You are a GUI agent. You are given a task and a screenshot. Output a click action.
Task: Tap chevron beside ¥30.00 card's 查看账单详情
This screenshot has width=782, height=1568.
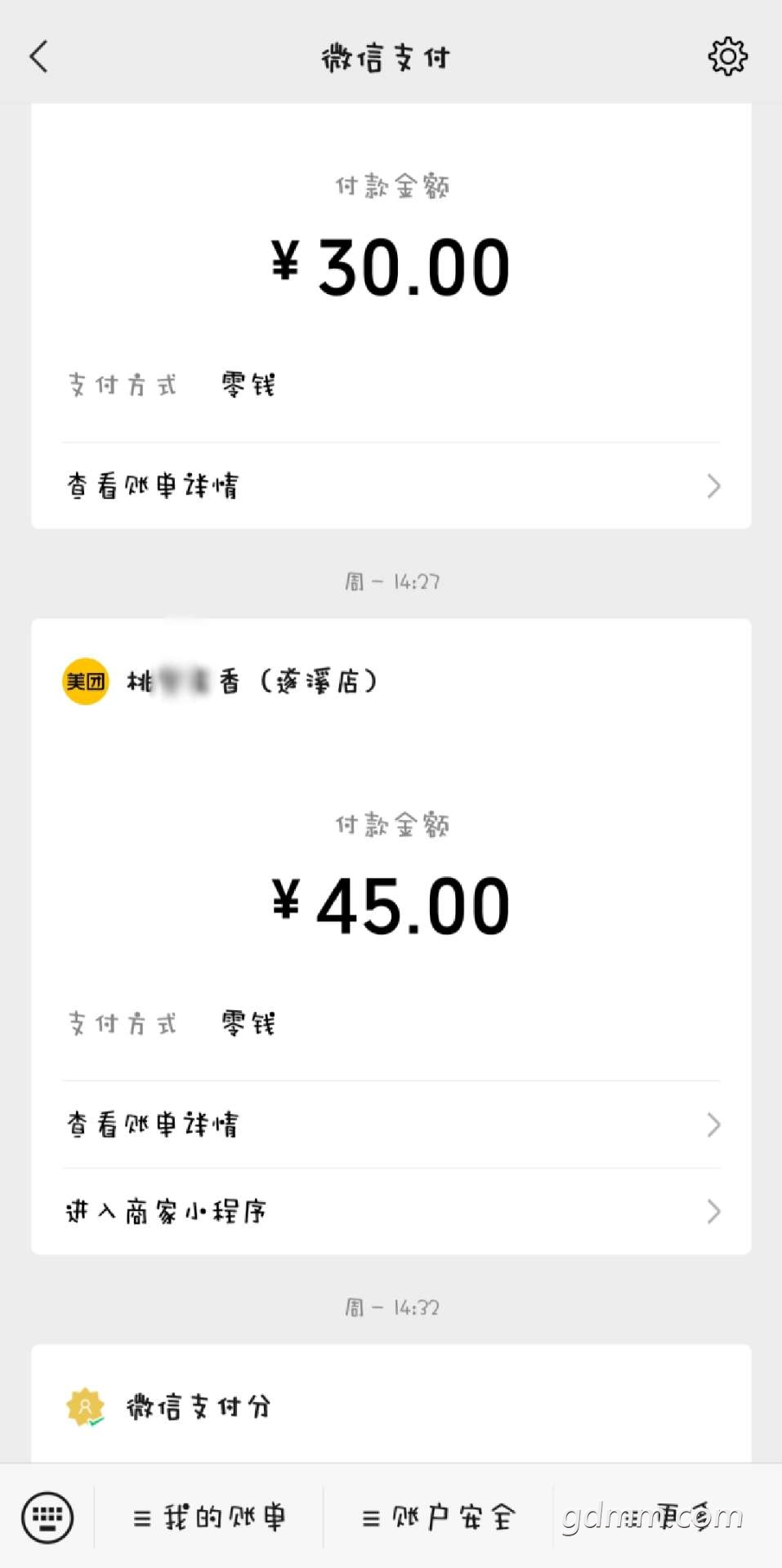point(713,486)
